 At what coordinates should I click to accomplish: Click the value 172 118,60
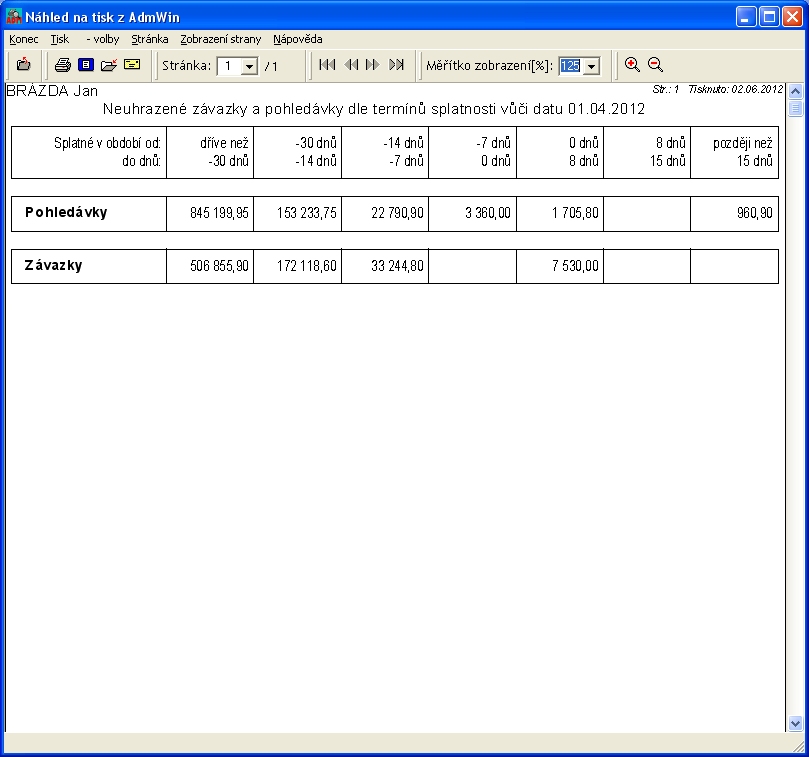(x=306, y=266)
